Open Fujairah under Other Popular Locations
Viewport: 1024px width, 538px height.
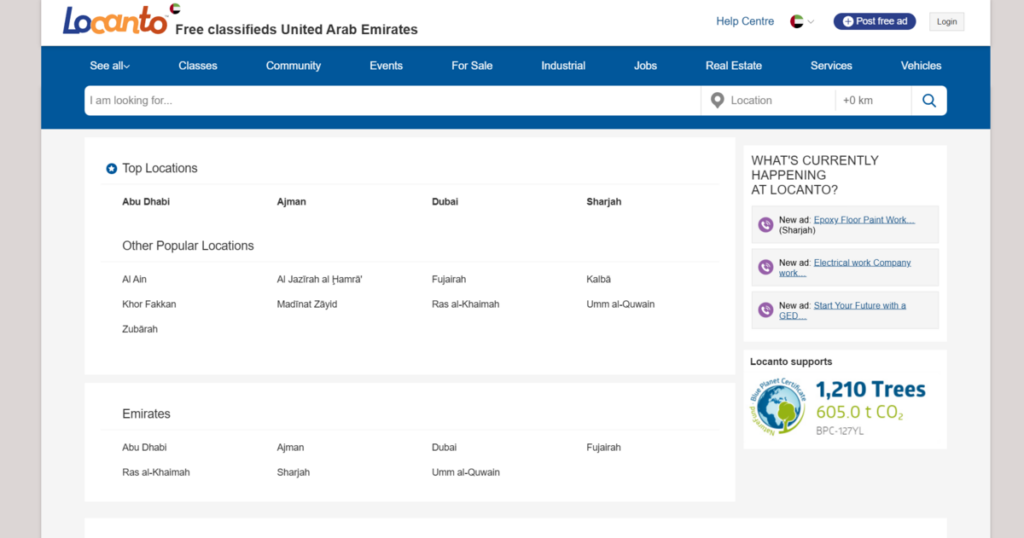pos(449,279)
